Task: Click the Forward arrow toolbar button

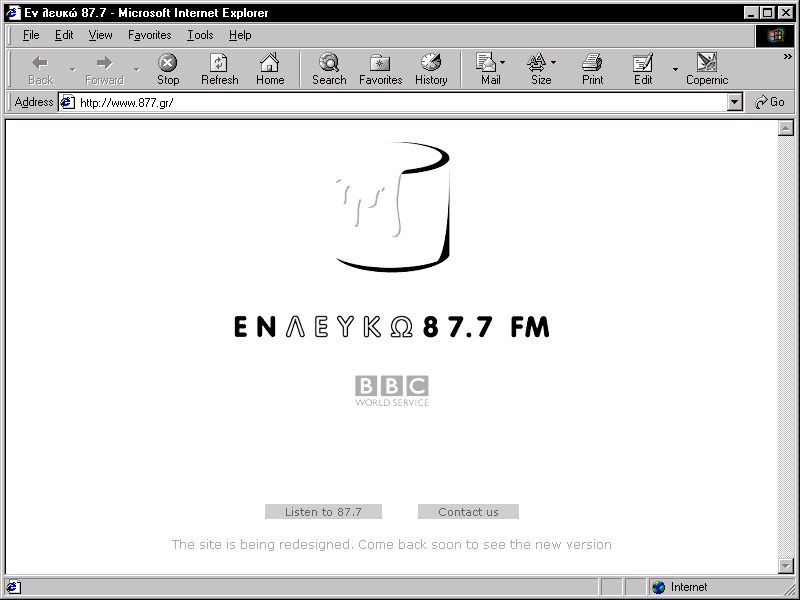Action: [x=105, y=69]
